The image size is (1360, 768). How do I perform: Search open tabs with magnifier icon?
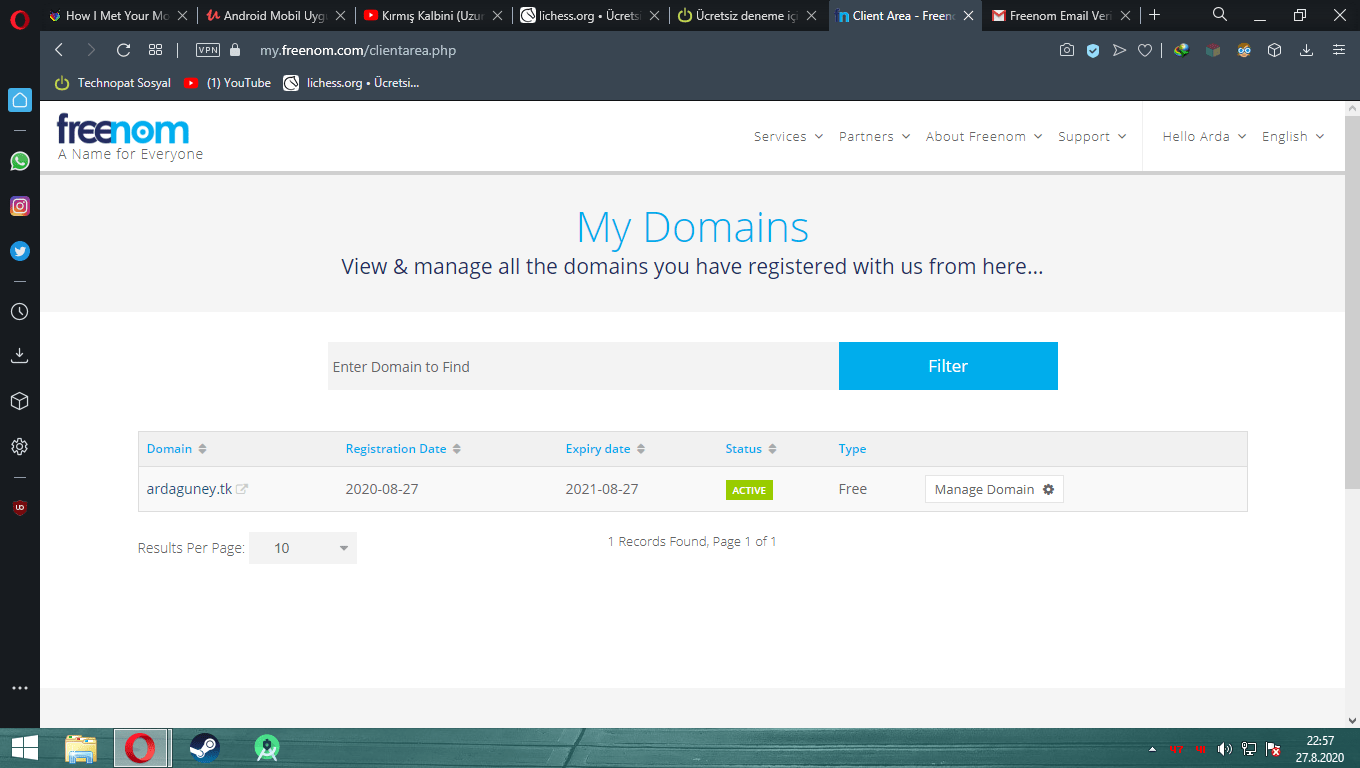point(1220,15)
